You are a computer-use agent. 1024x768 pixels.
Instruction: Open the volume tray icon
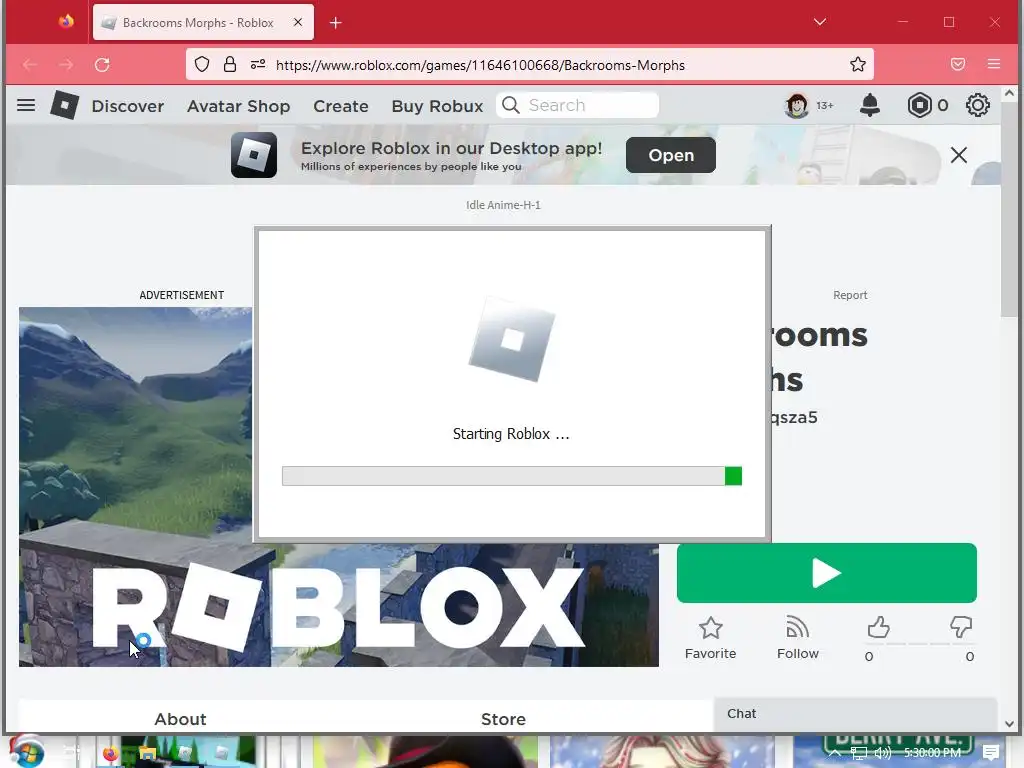point(883,753)
